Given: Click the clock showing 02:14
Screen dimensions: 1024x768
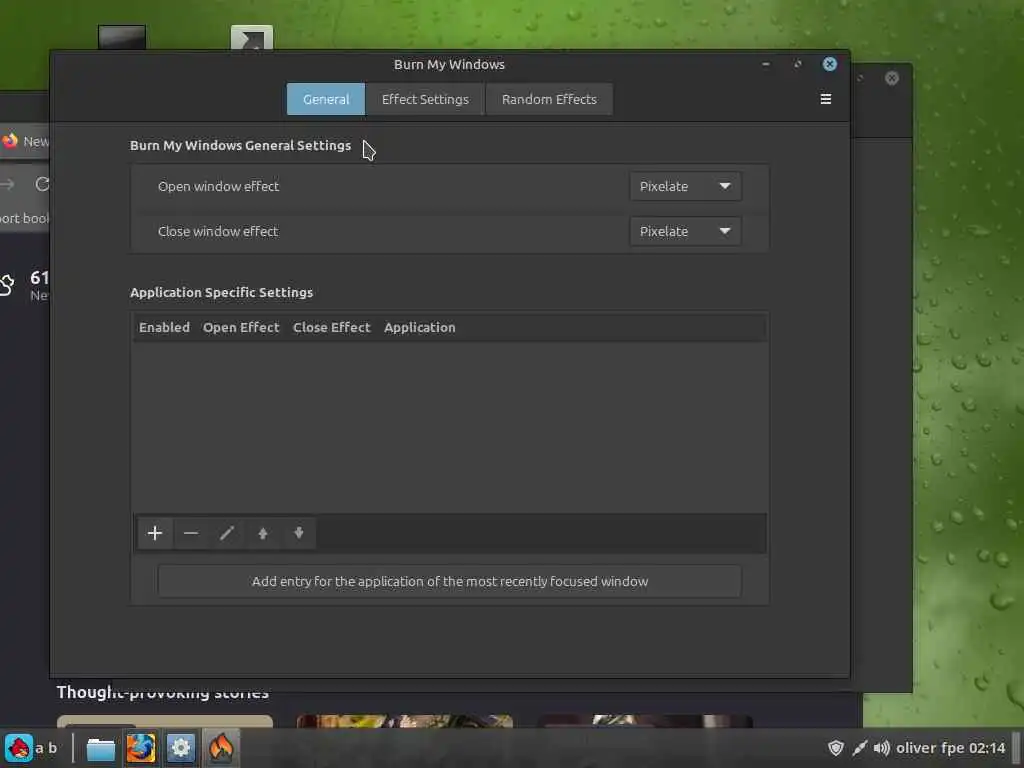Looking at the screenshot, I should pos(987,748).
